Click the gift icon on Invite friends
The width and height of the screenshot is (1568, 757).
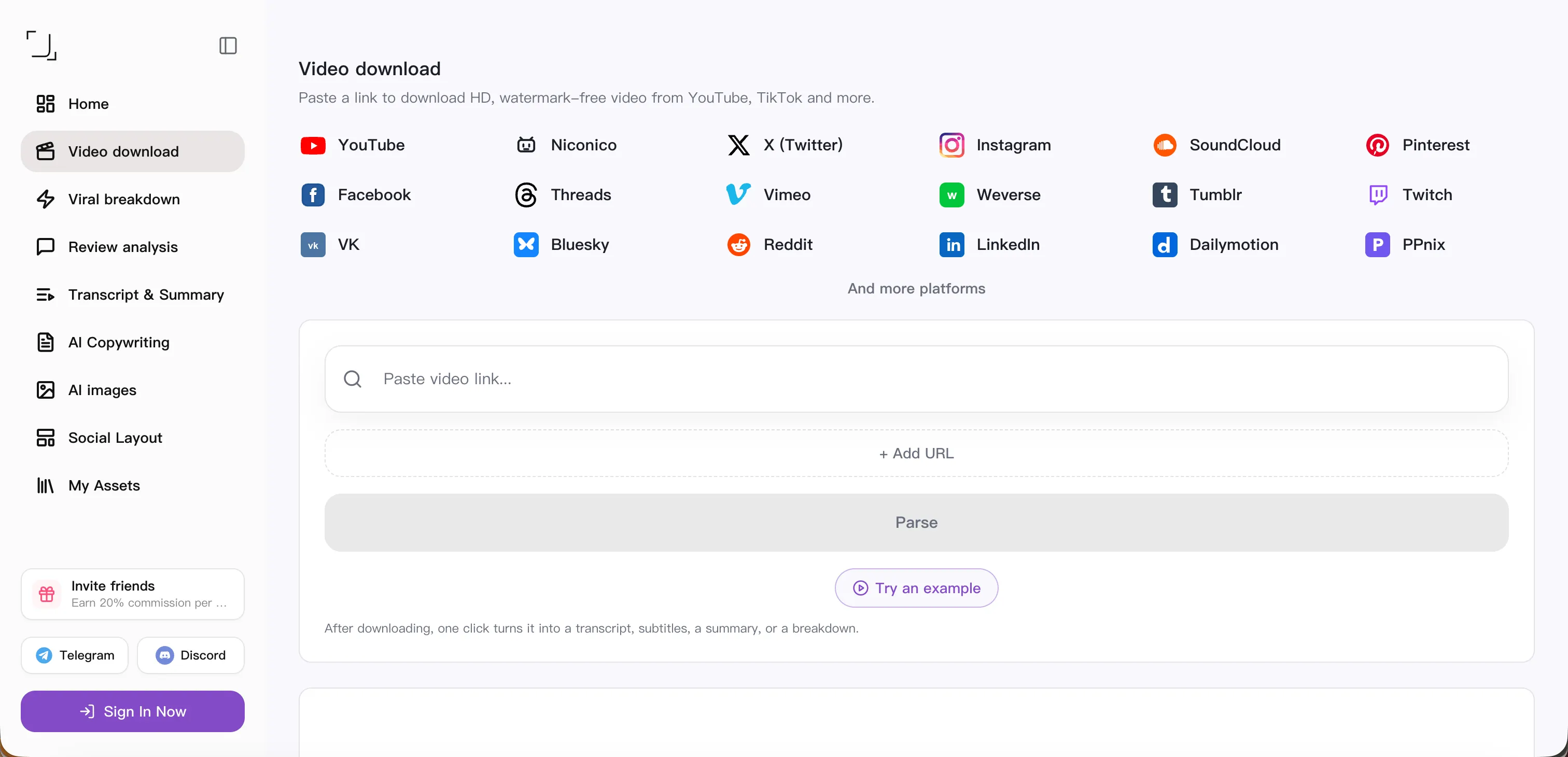(47, 594)
